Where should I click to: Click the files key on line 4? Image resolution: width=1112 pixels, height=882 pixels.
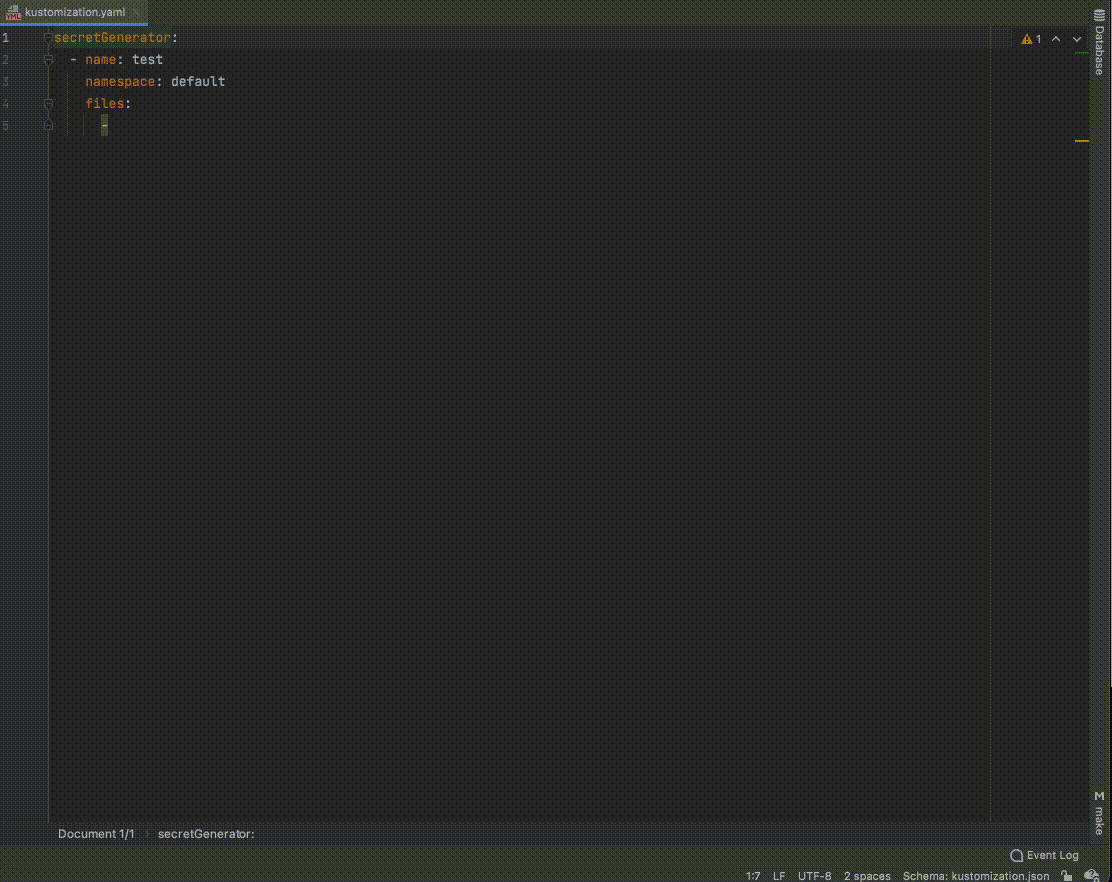[104, 104]
